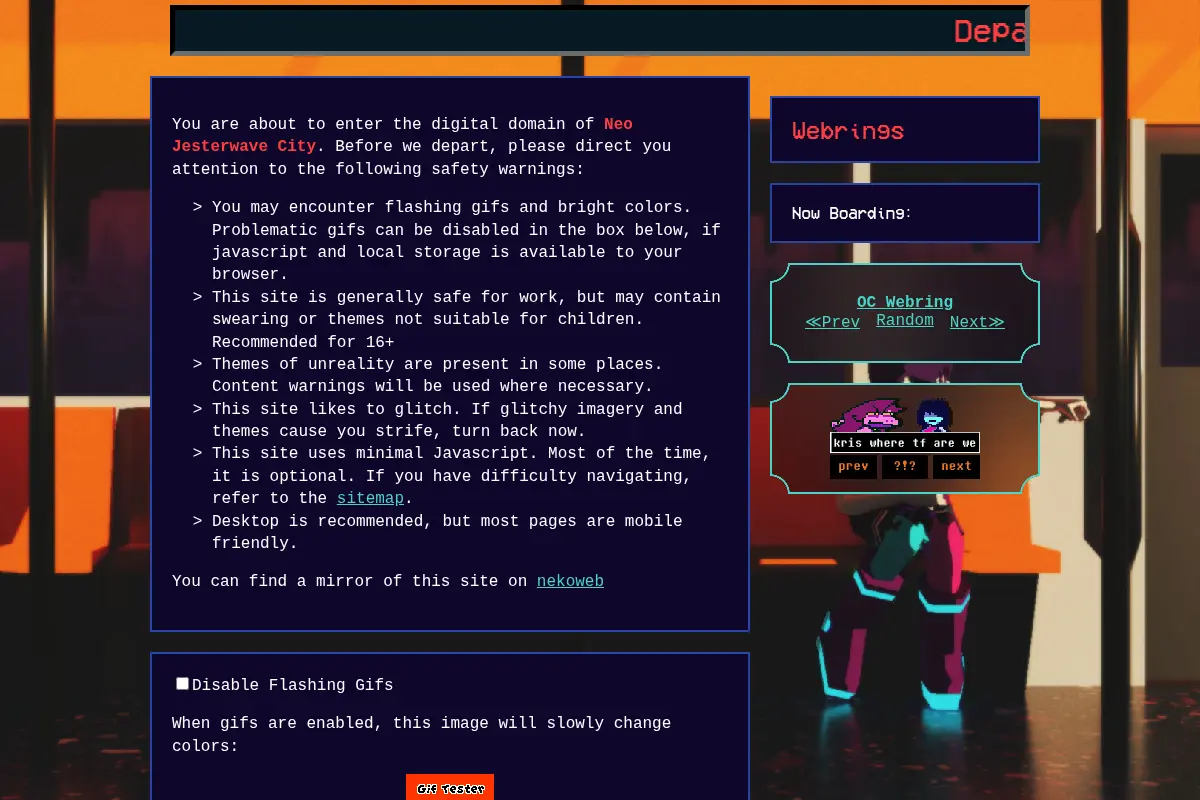Screen dimensions: 1200x800
Task: Click the 'Recommended for 16+' warning line
Action: (303, 342)
